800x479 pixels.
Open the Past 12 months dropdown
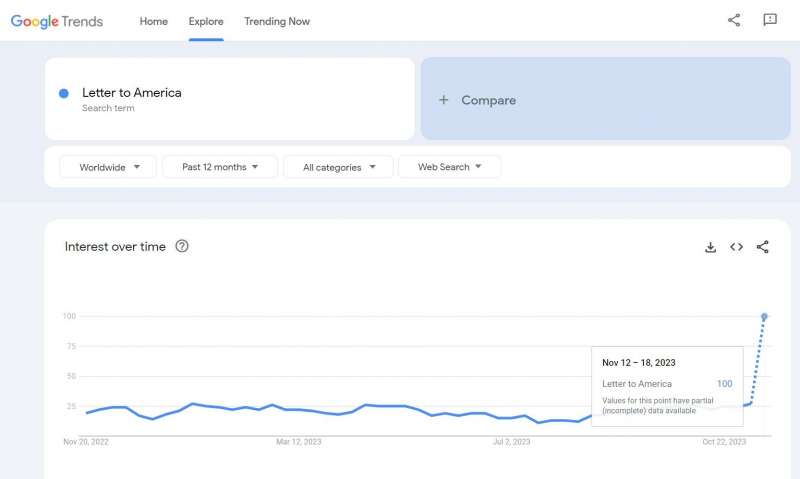220,167
